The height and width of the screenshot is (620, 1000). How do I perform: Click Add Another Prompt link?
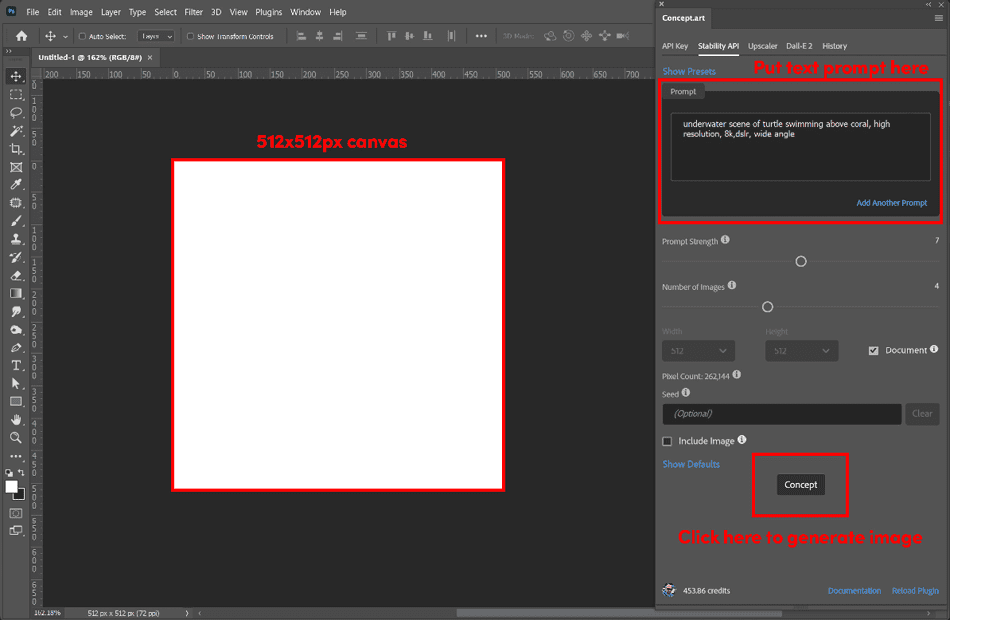[892, 203]
